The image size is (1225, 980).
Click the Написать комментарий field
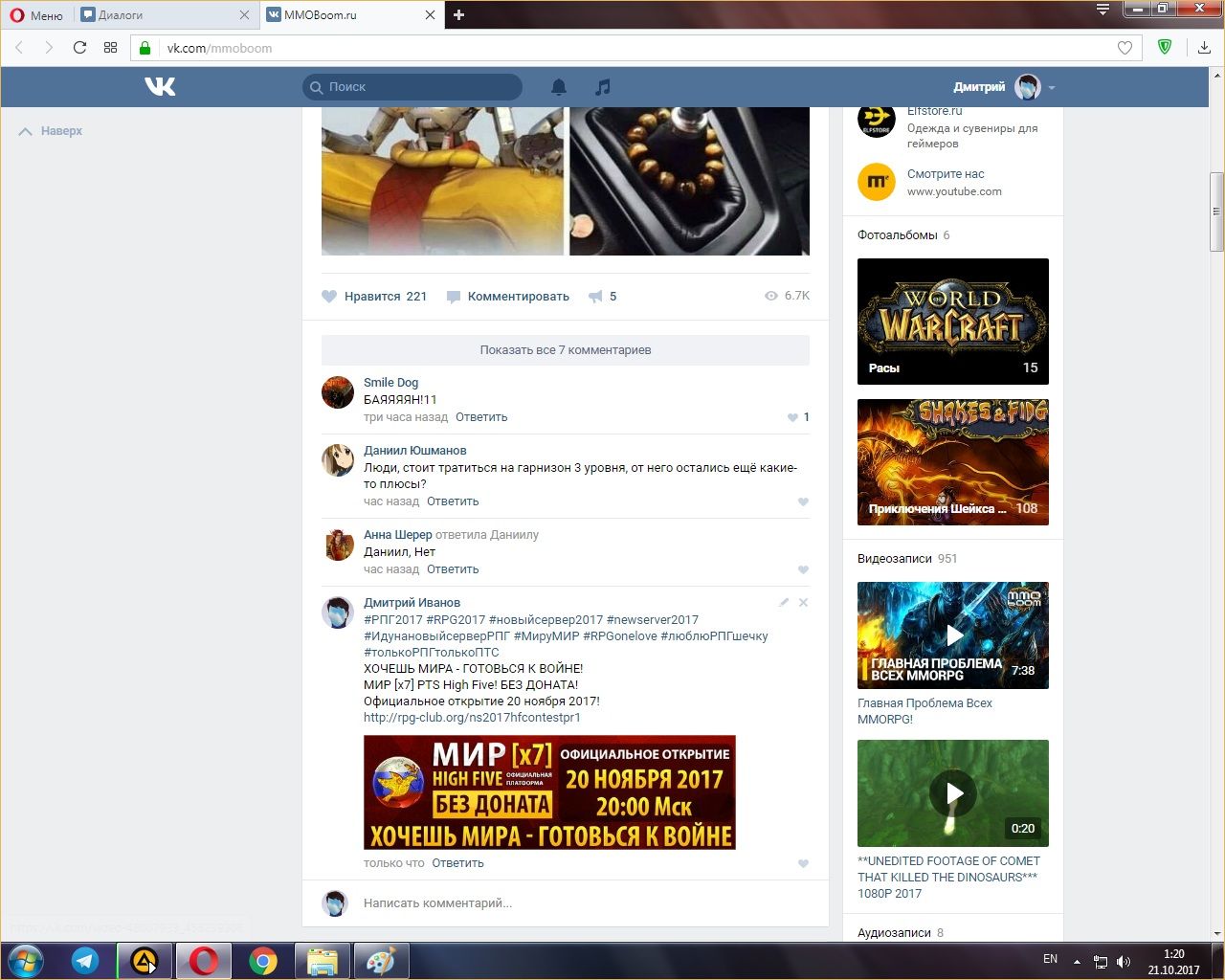(574, 902)
